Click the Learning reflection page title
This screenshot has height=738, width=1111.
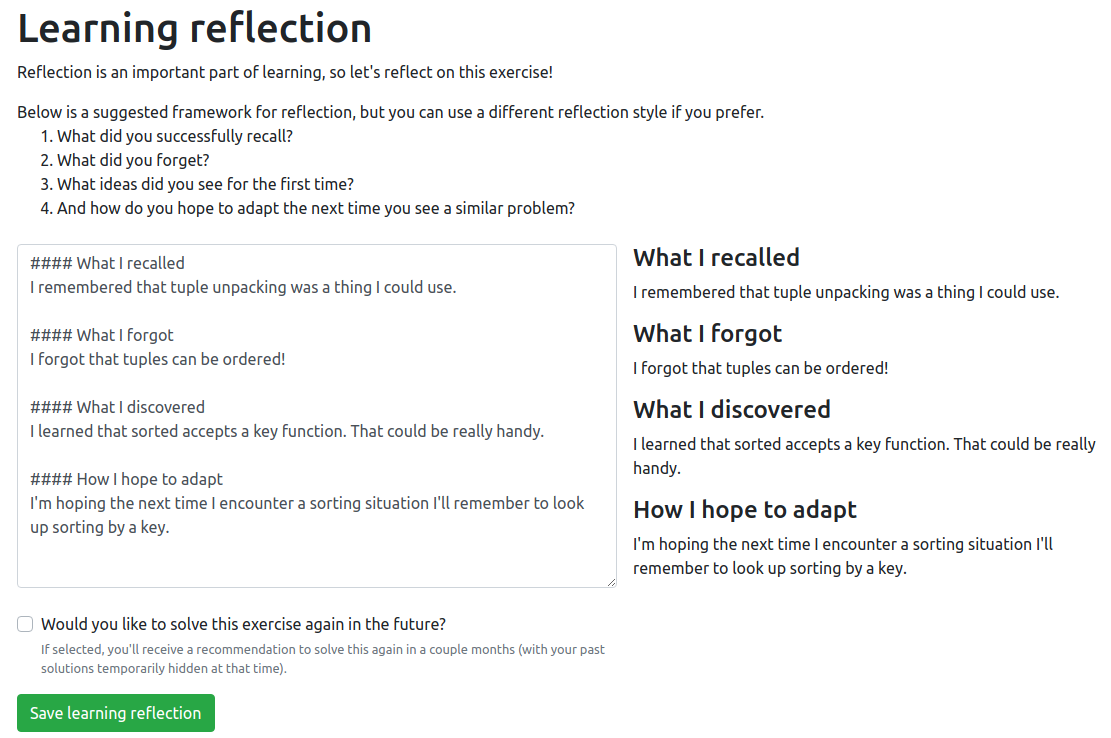click(194, 29)
